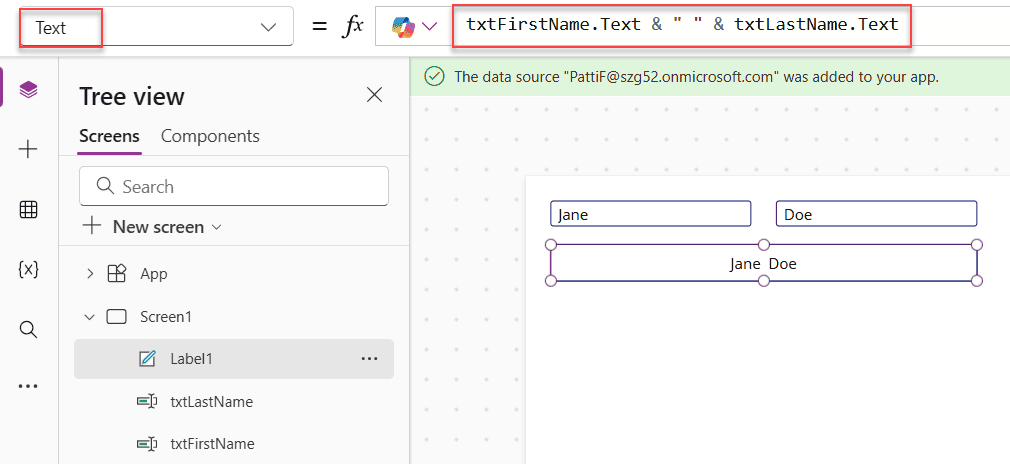This screenshot has width=1010, height=464.
Task: Click the Copilot icon in formula bar
Action: (403, 26)
